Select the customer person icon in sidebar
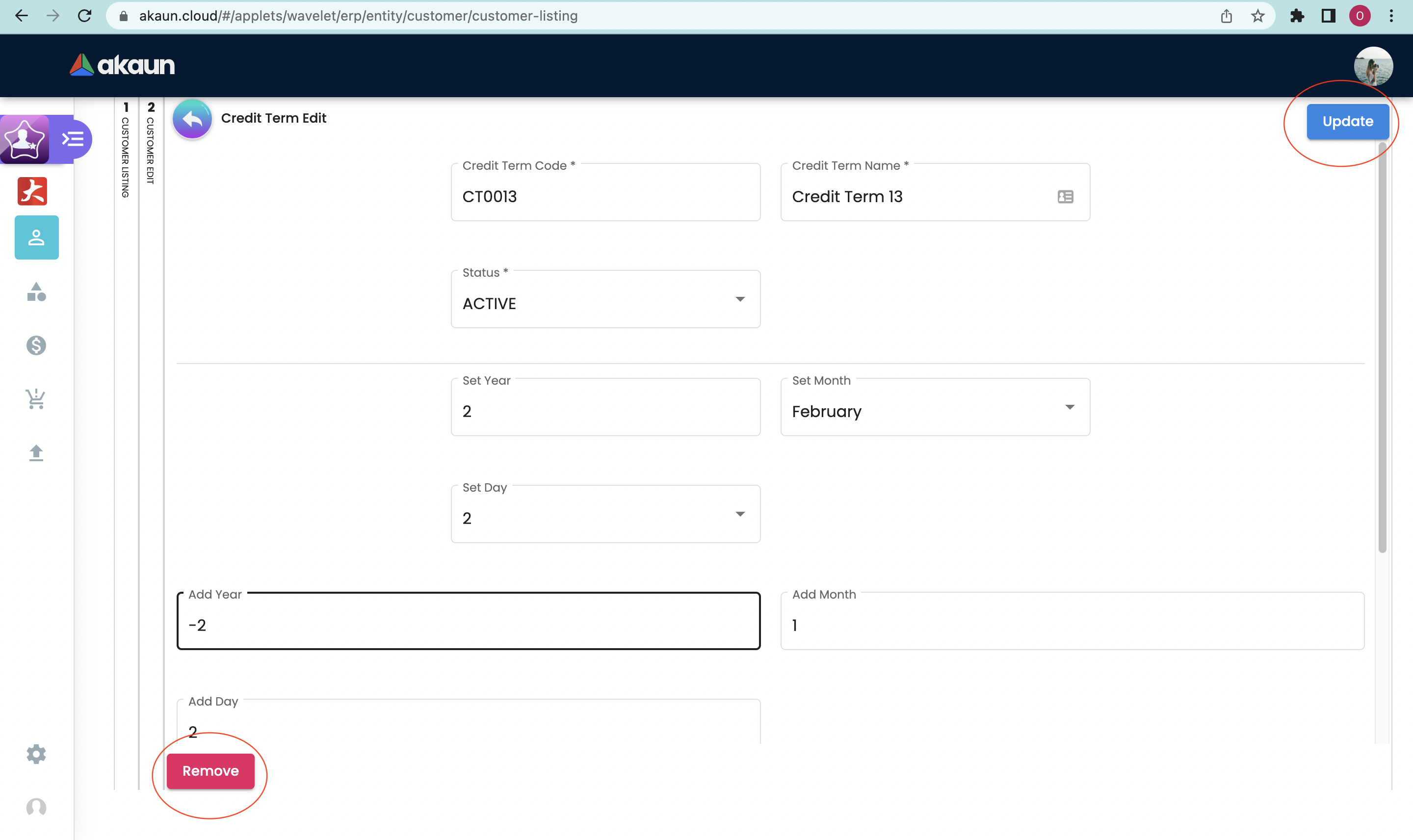Image resolution: width=1413 pixels, height=840 pixels. (x=36, y=238)
